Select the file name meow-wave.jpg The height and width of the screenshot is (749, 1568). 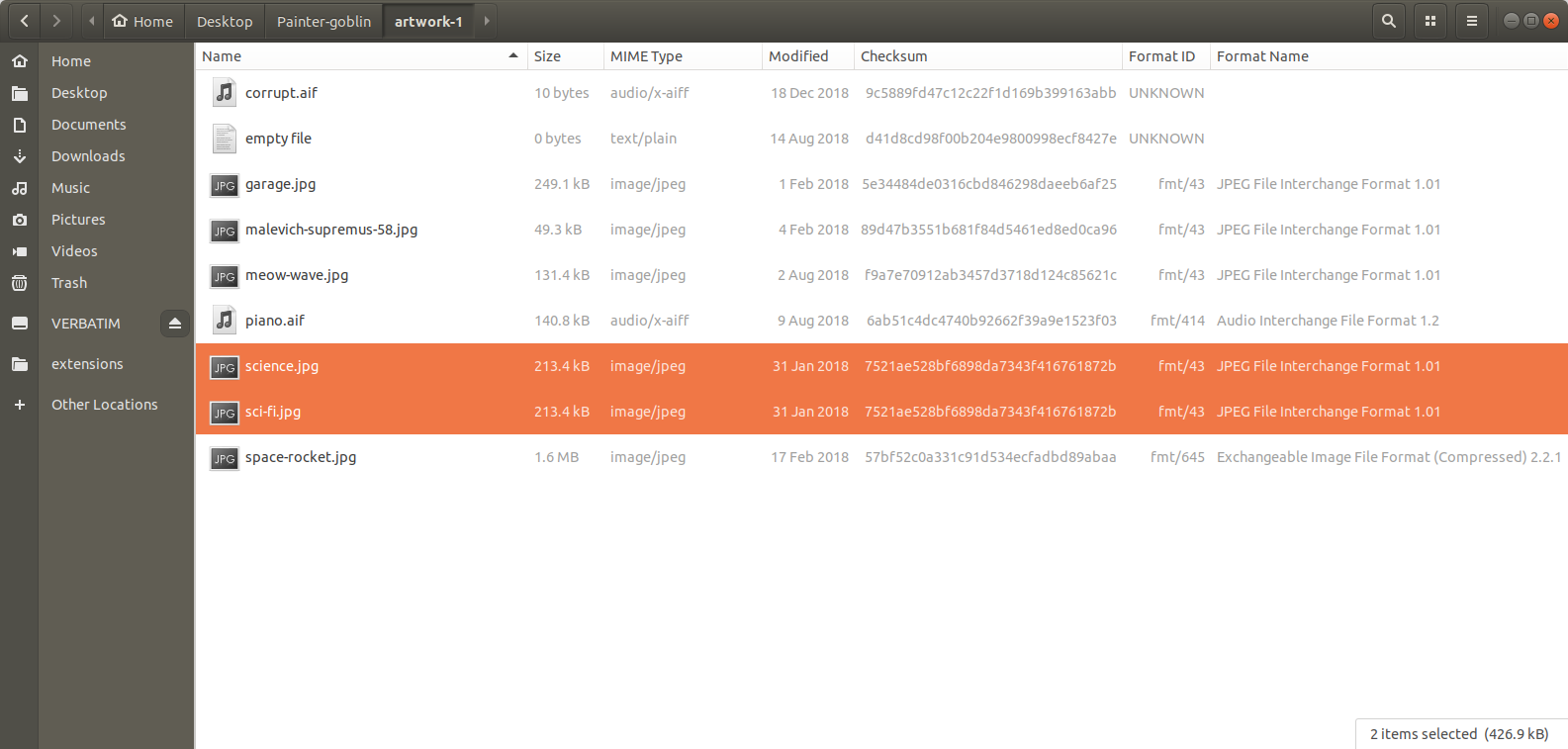[x=297, y=275]
